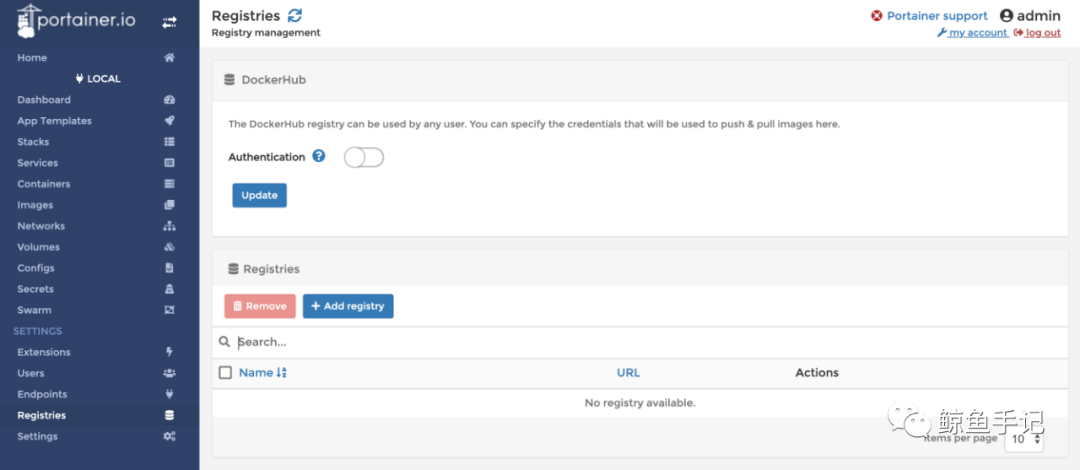Click the Settings gears icon in sidebar
This screenshot has width=1080, height=470.
(169, 436)
